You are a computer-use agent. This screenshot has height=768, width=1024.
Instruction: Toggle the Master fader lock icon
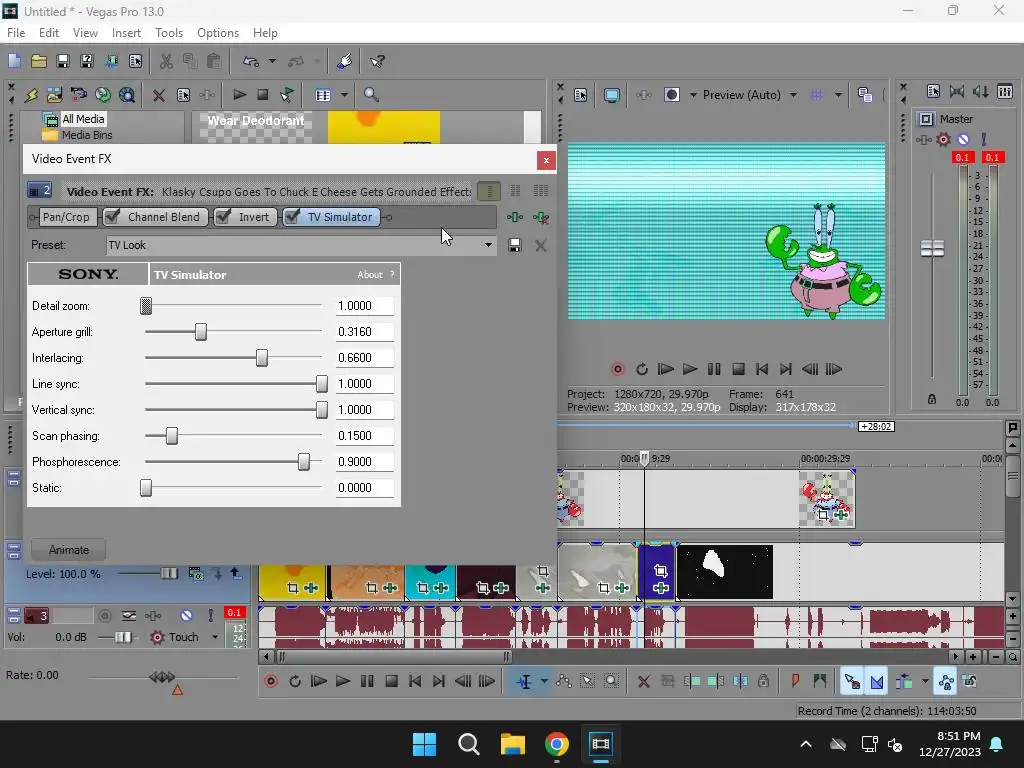pos(932,399)
